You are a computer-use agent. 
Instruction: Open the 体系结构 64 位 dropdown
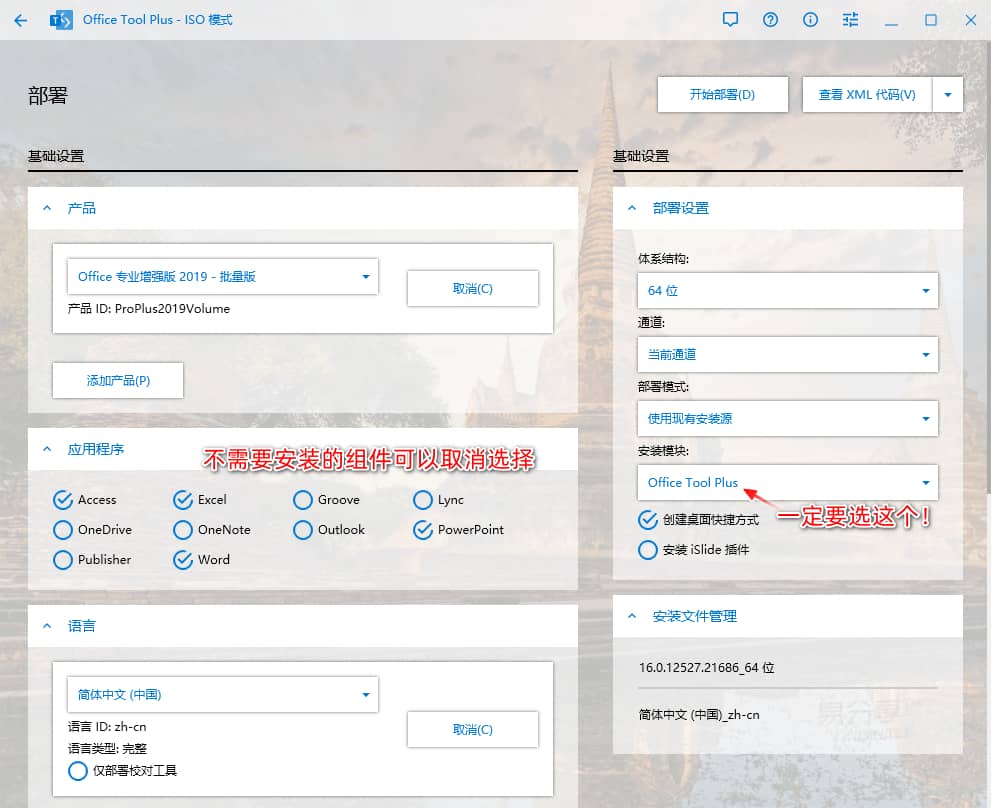click(787, 291)
